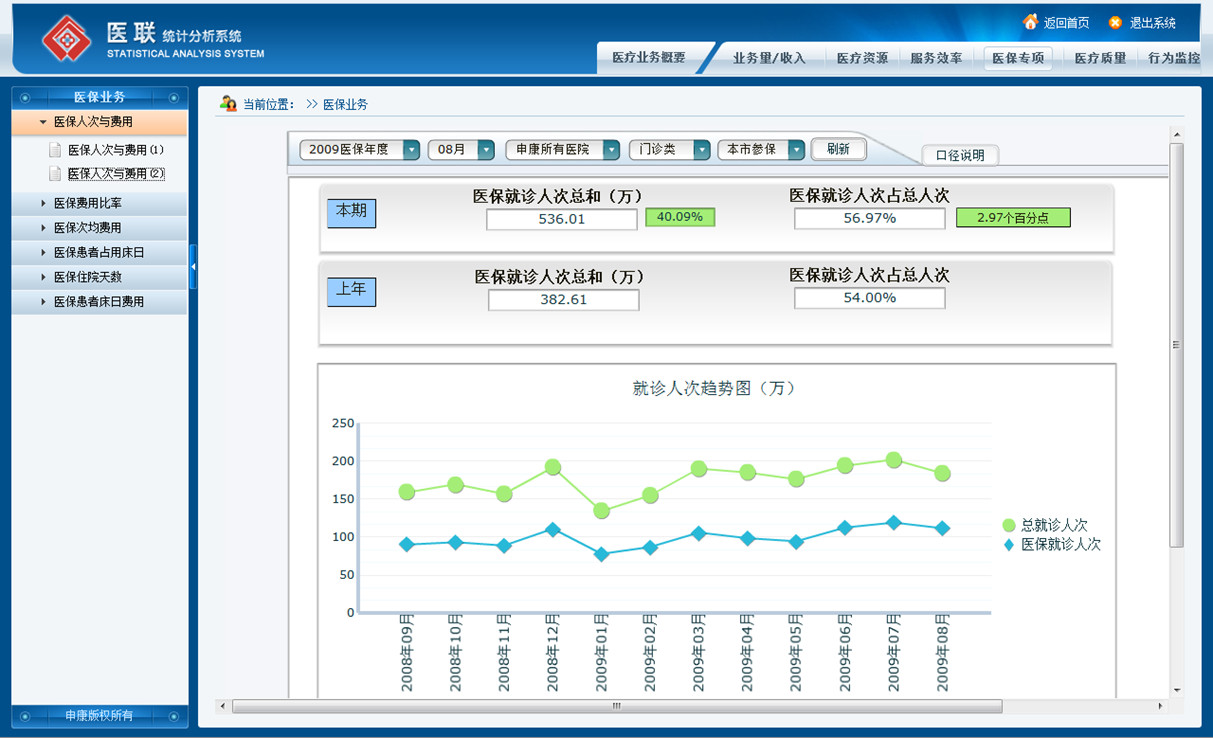Click the document icon for 医保人次与费用 (2)
Viewport: 1213px width, 738px height.
pos(56,174)
